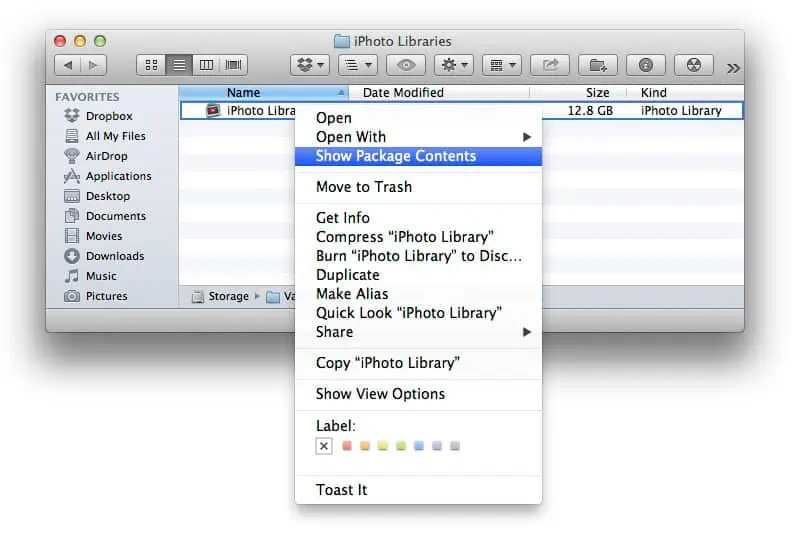Viewport: 795px width, 533px height.
Task: Open Dropbox in the sidebar
Action: coord(99,116)
